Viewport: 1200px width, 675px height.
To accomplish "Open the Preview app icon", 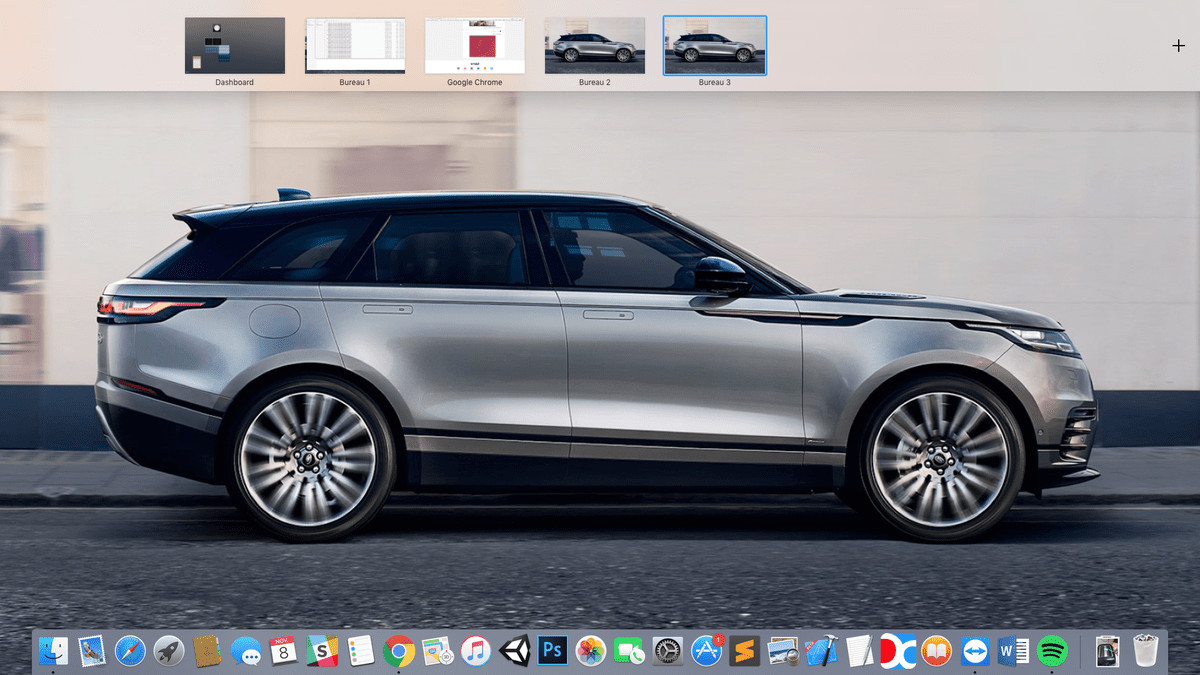I will (783, 651).
